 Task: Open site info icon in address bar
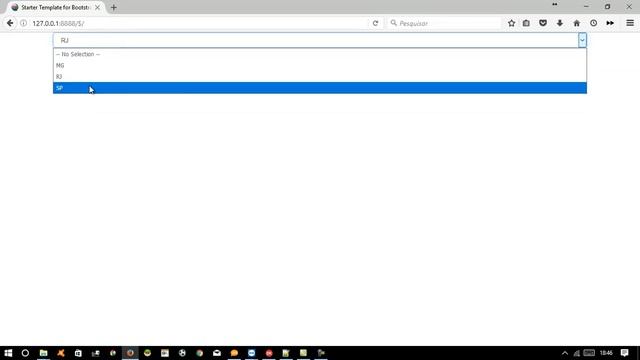pos(23,23)
